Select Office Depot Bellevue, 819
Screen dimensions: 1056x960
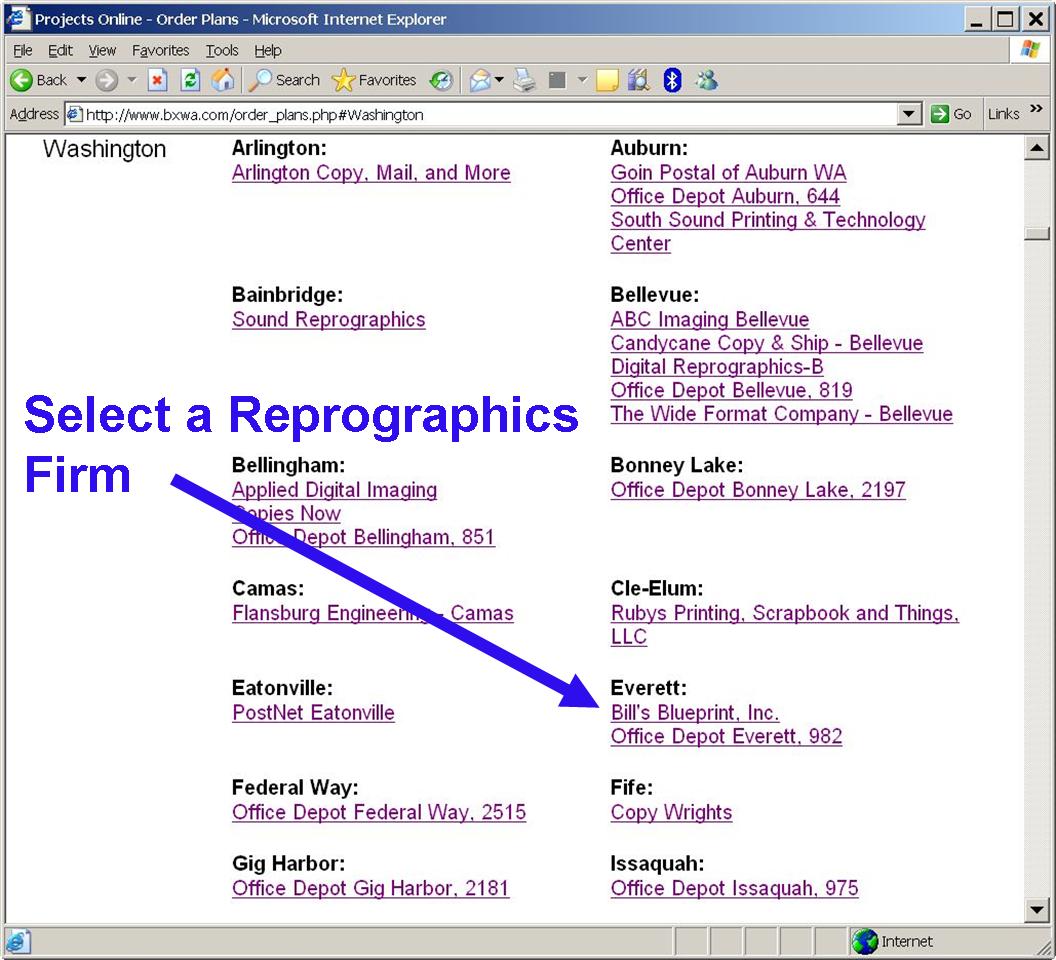[x=731, y=390]
